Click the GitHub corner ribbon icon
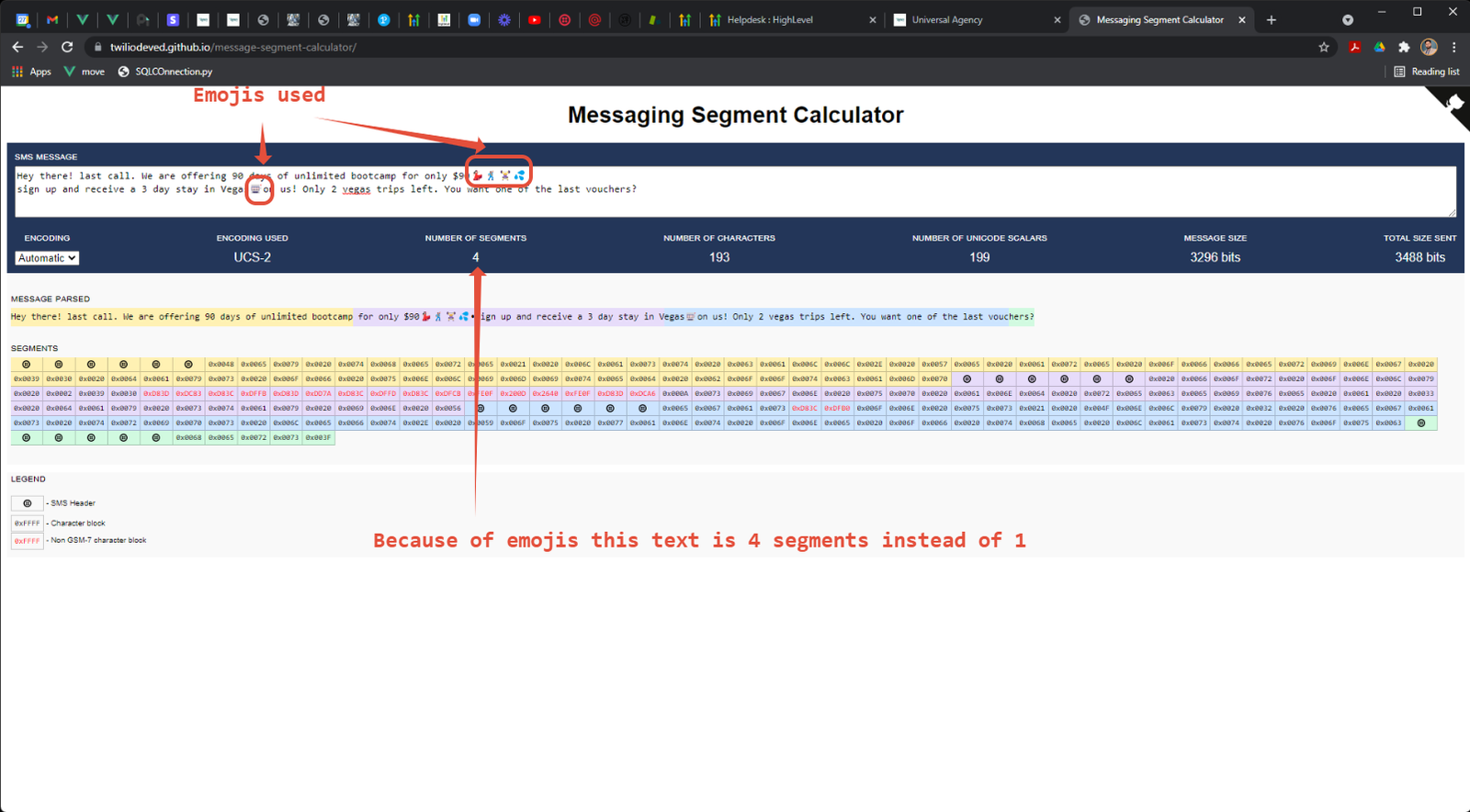Screen dimensions: 1470x812 coord(1452,105)
